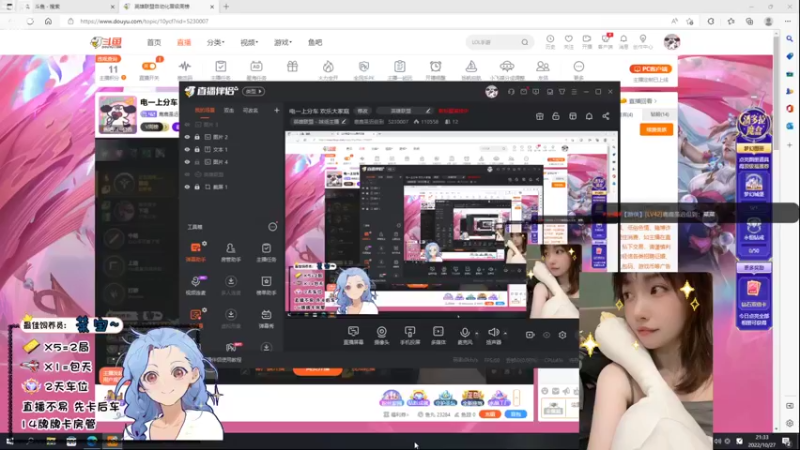Open 弹幕助手 tool in 直播伴侣 toolbox

(195, 252)
